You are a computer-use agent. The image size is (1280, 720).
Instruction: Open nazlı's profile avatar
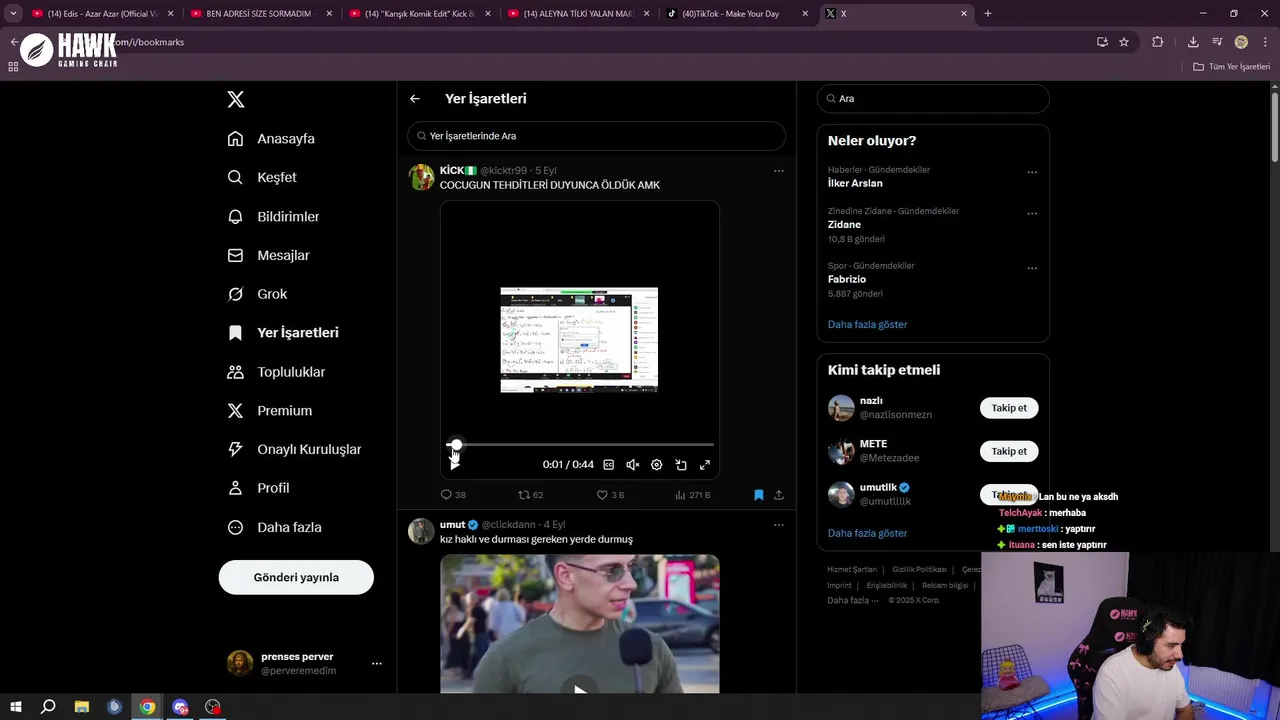841,408
